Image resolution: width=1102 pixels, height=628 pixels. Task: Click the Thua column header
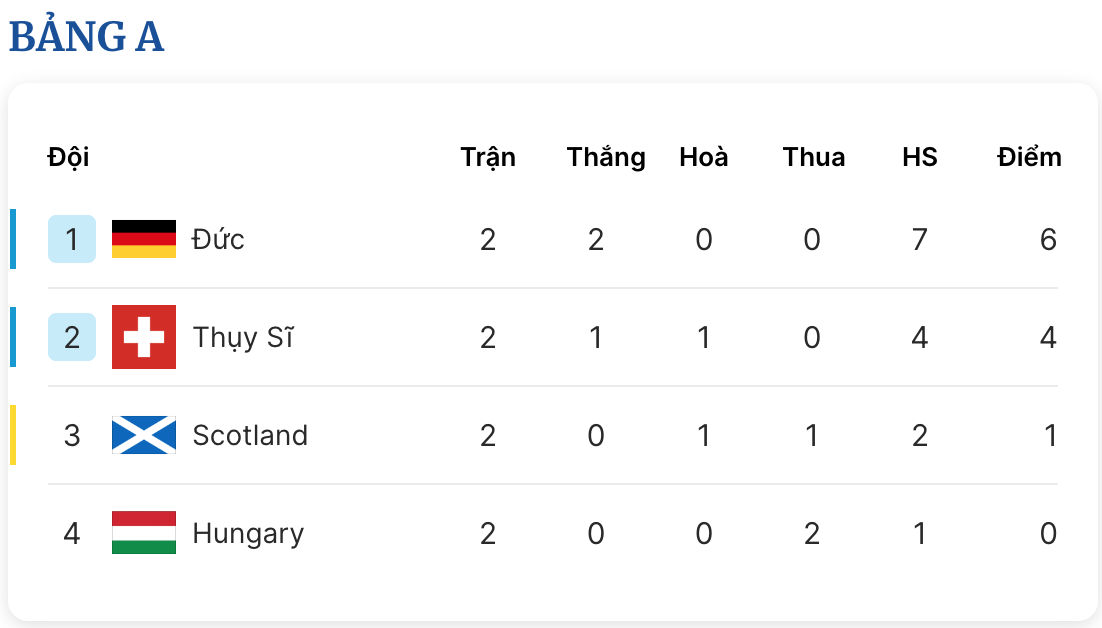(814, 157)
